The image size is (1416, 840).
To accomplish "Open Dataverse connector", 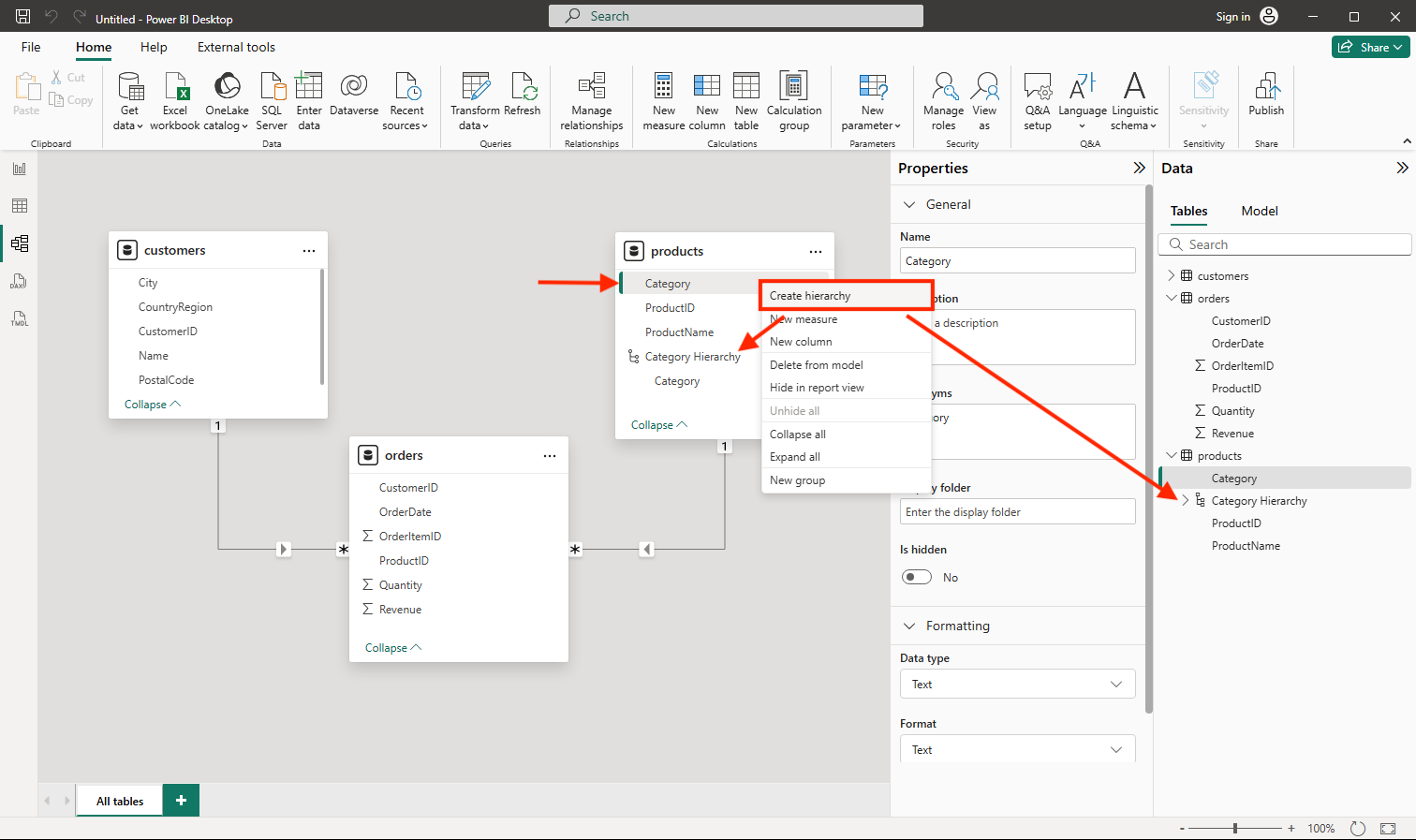I will click(354, 94).
